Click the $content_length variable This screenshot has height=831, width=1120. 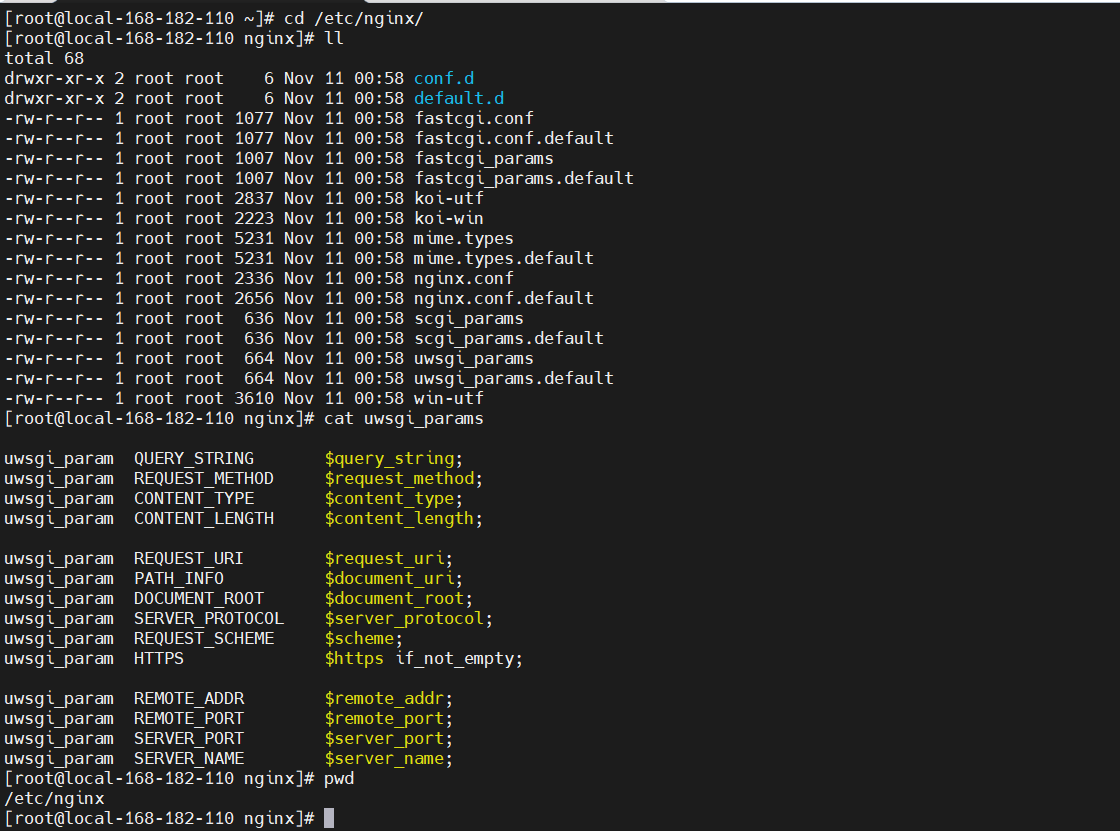[x=399, y=519]
